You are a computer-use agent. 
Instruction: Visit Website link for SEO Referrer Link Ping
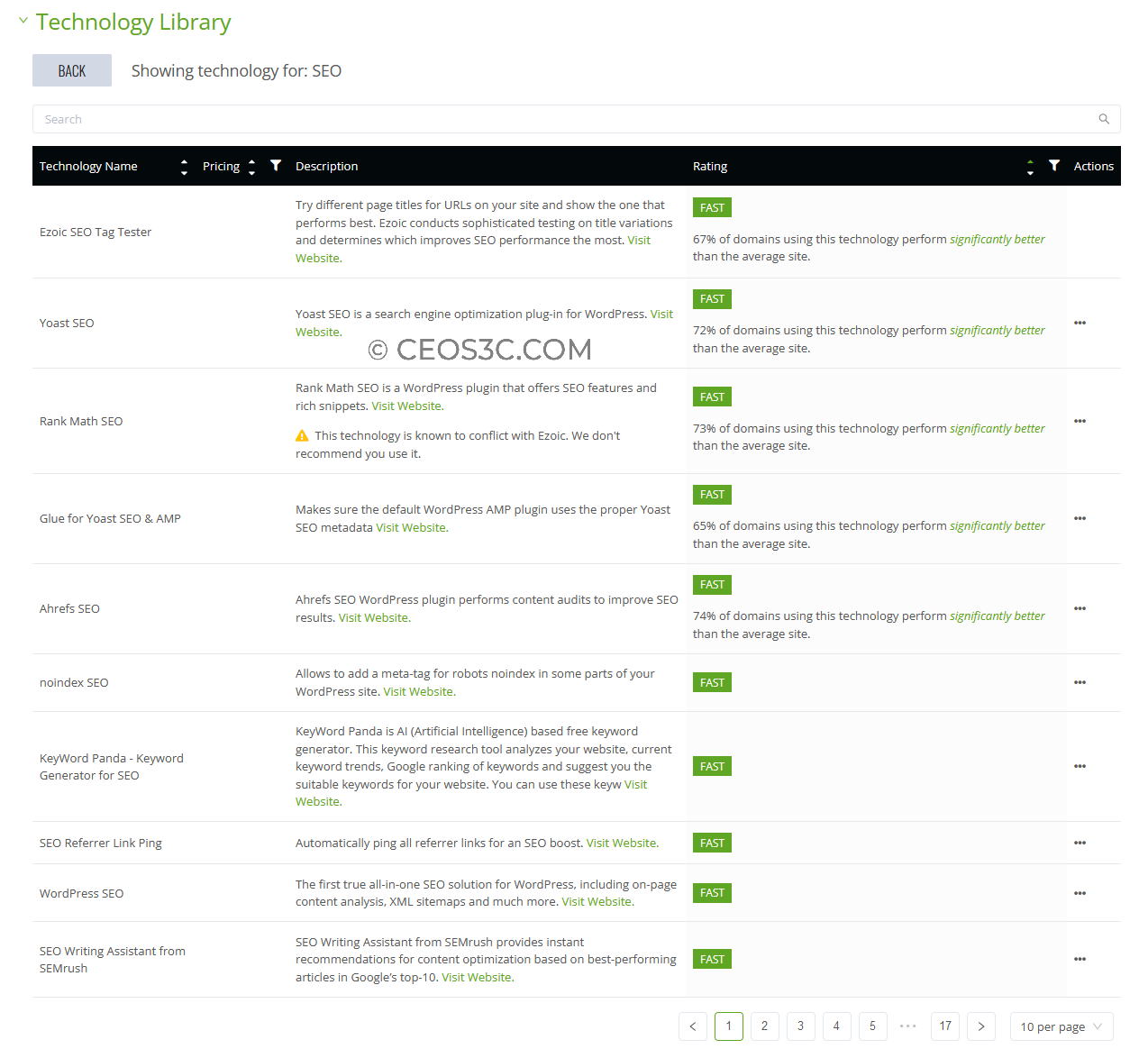tap(622, 844)
